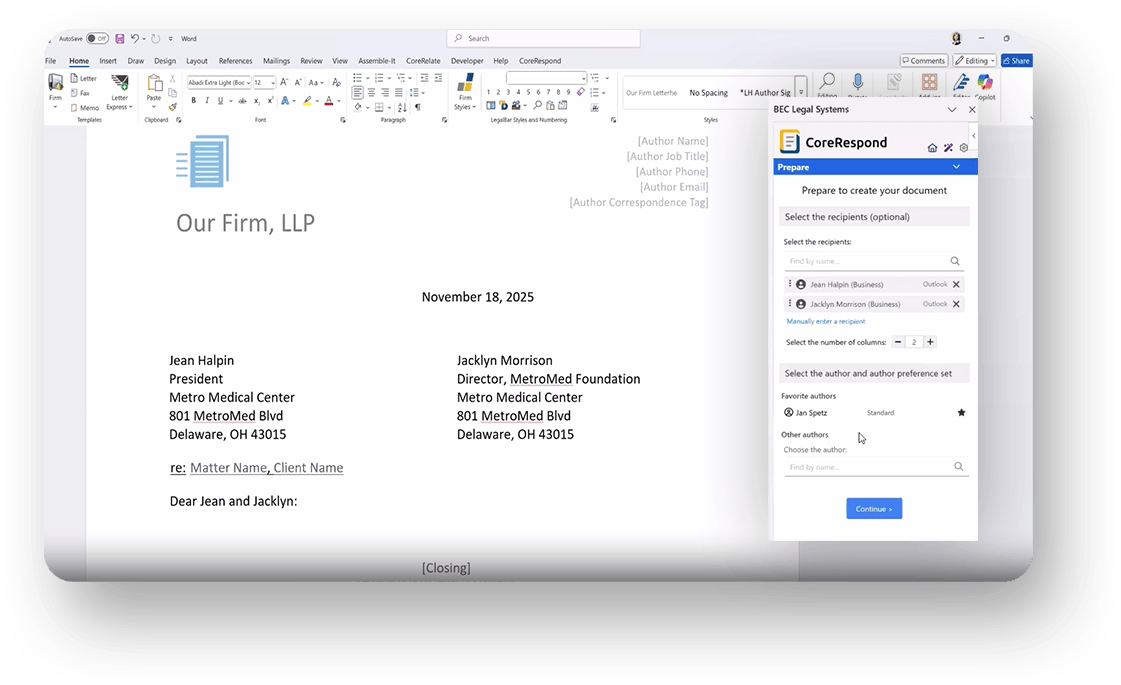Click the Save icon in title bar
Viewport: 1121px width, 685px height.
[119, 39]
